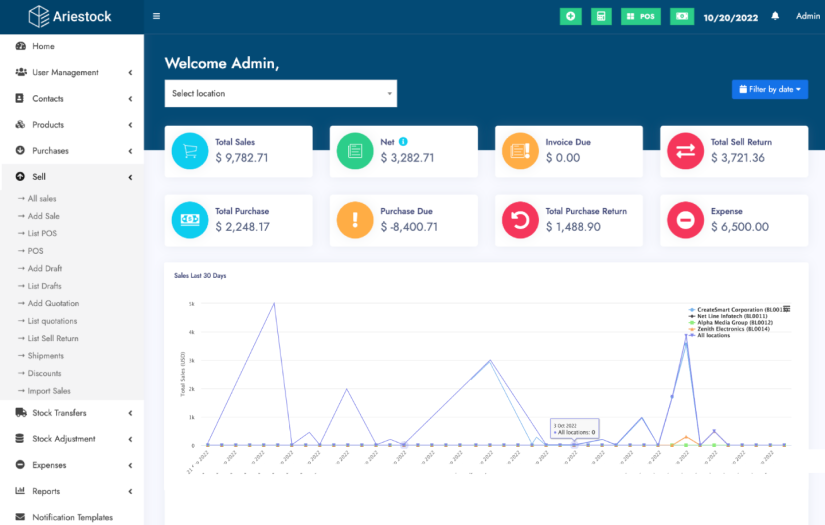Toggle the hamburger sidebar menu icon

coord(156,16)
